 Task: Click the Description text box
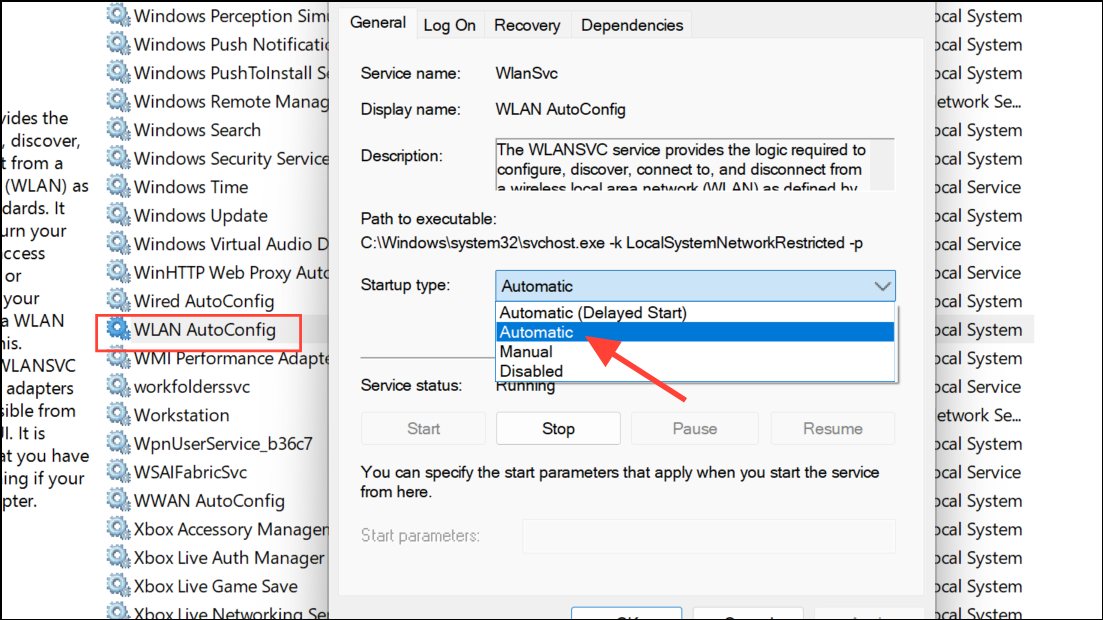(695, 165)
